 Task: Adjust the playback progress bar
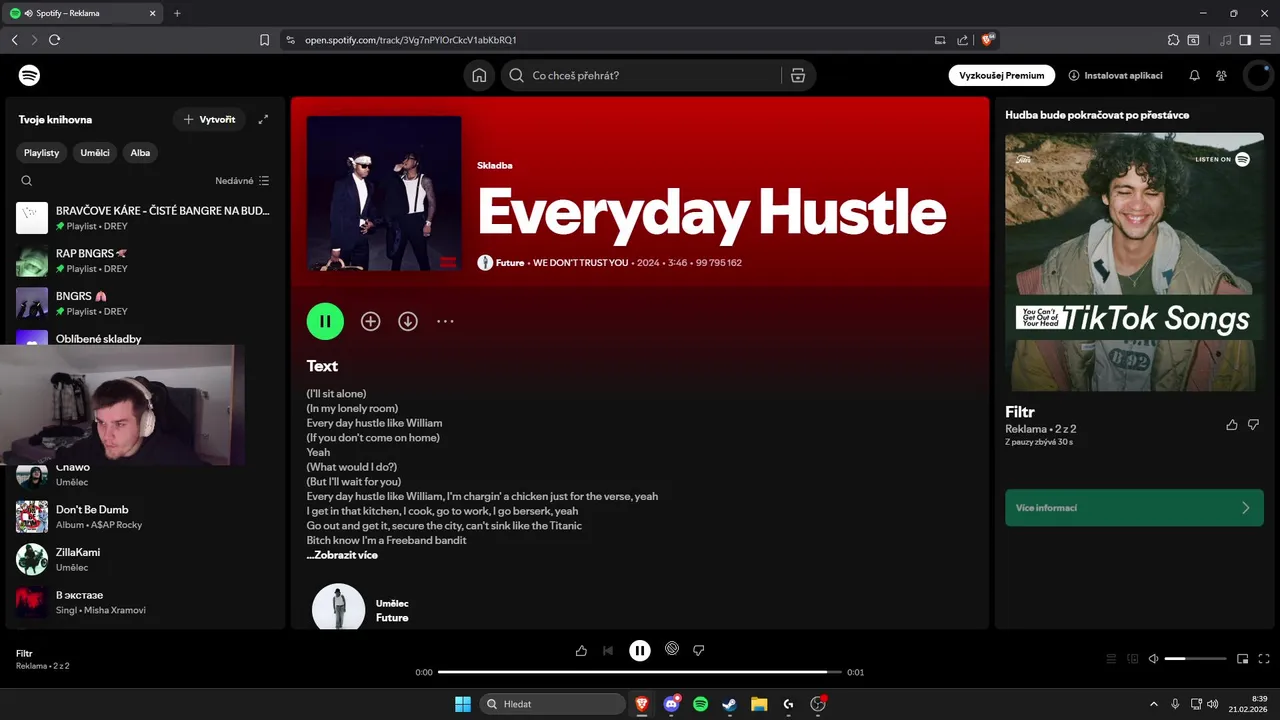tap(640, 672)
